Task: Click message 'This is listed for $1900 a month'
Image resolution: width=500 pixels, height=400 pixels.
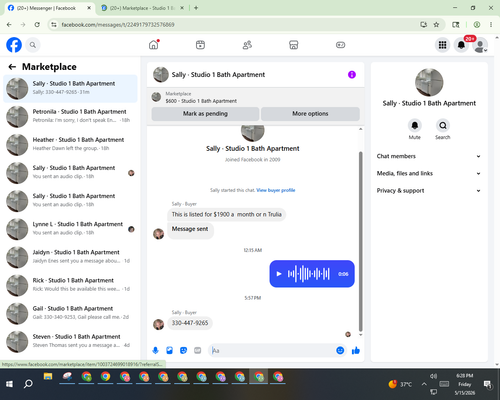Action: click(x=227, y=214)
